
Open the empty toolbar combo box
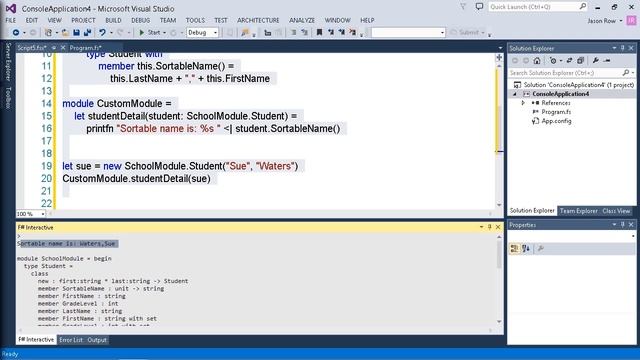click(408, 32)
